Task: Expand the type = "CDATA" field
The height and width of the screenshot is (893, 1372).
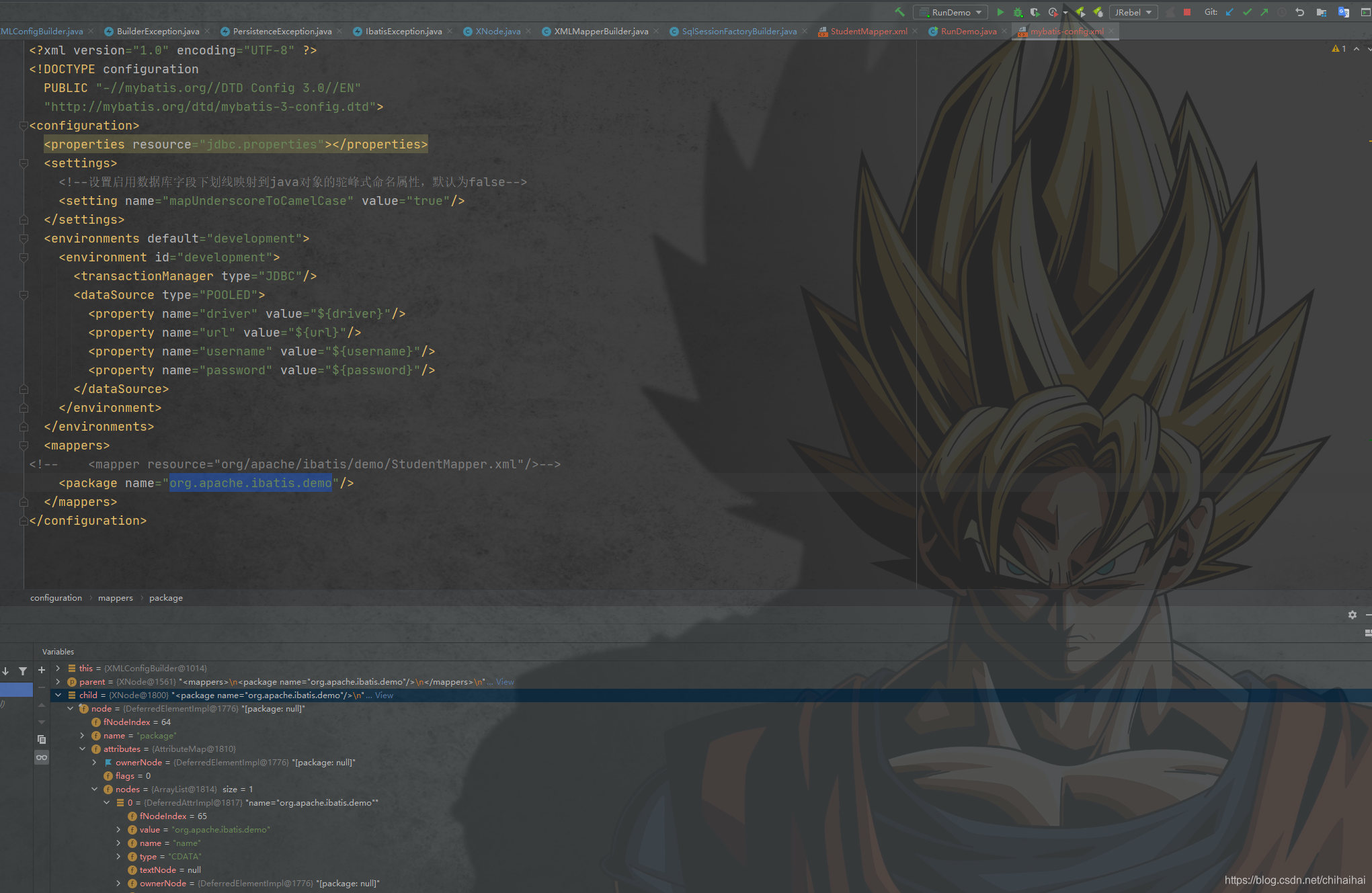Action: [x=118, y=856]
